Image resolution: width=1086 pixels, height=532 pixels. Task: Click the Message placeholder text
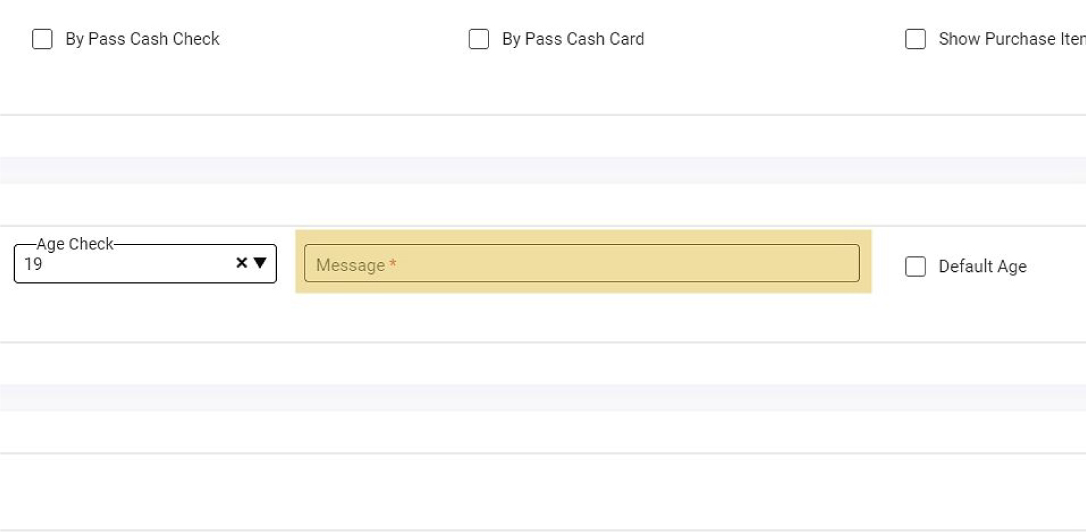[350, 265]
